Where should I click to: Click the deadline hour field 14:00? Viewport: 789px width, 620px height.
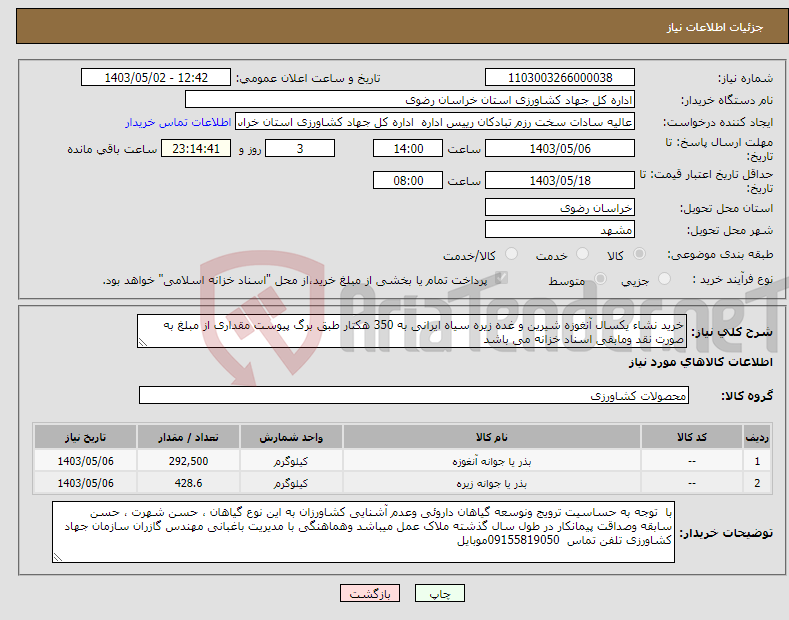tap(408, 148)
